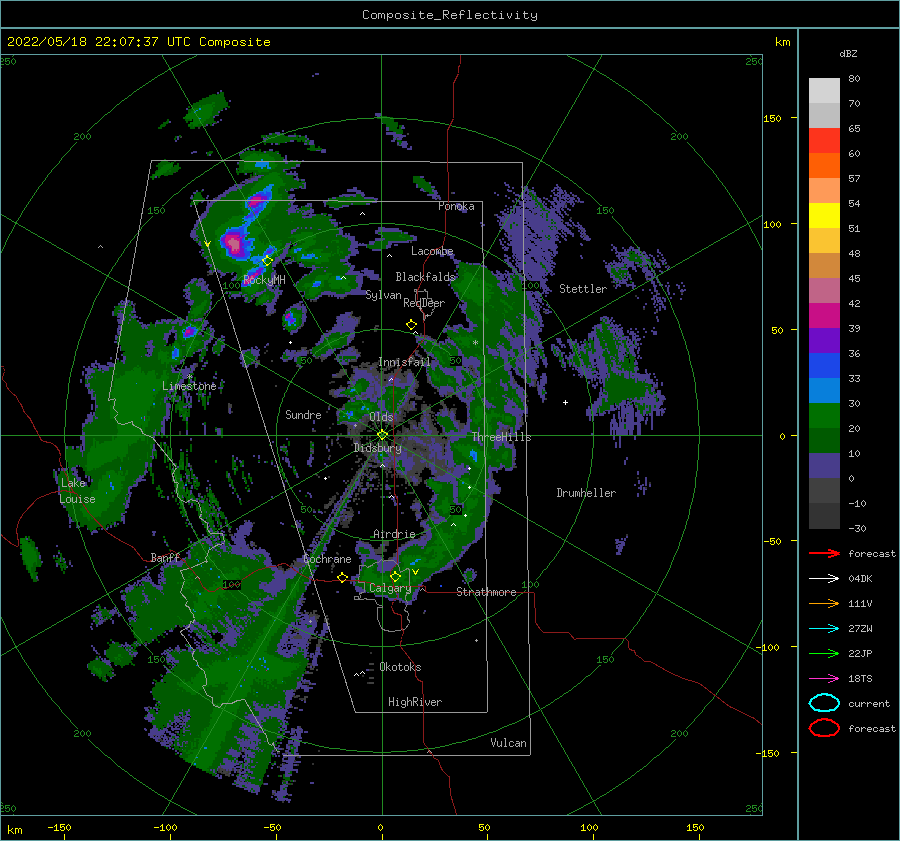
Task: Select the white 04DK arrow icon
Action: coord(824,579)
